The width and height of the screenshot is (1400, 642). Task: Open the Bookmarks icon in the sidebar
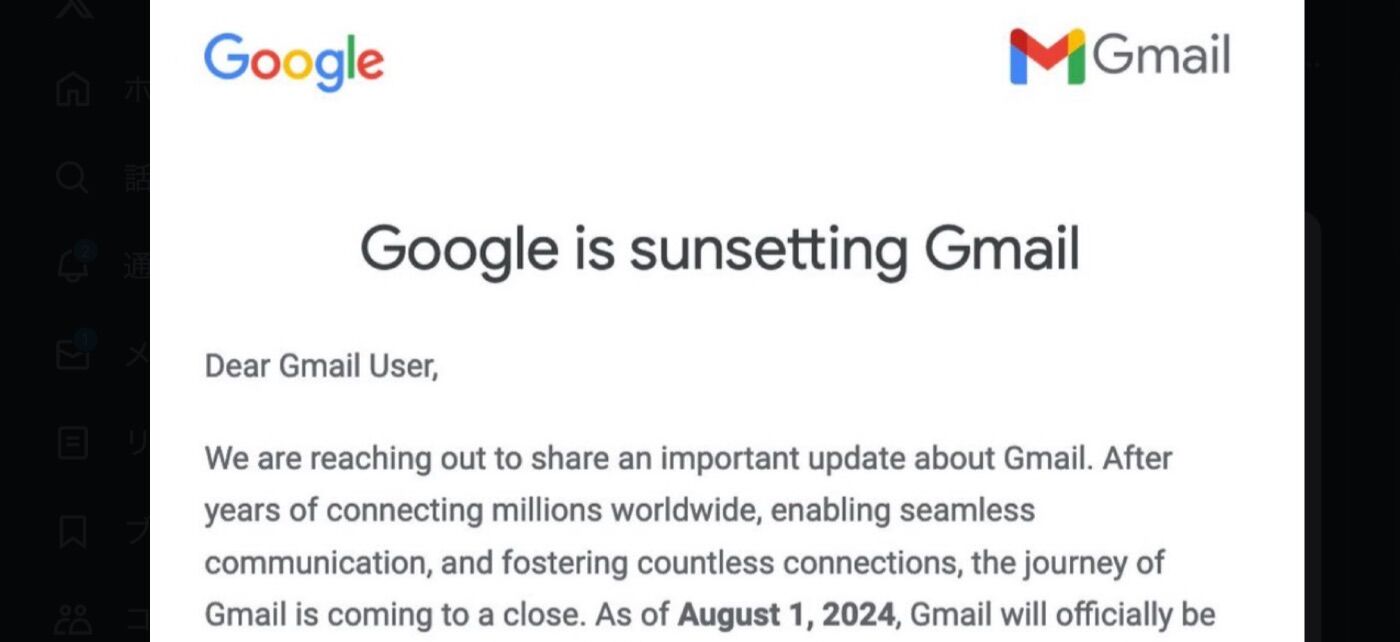click(x=73, y=531)
